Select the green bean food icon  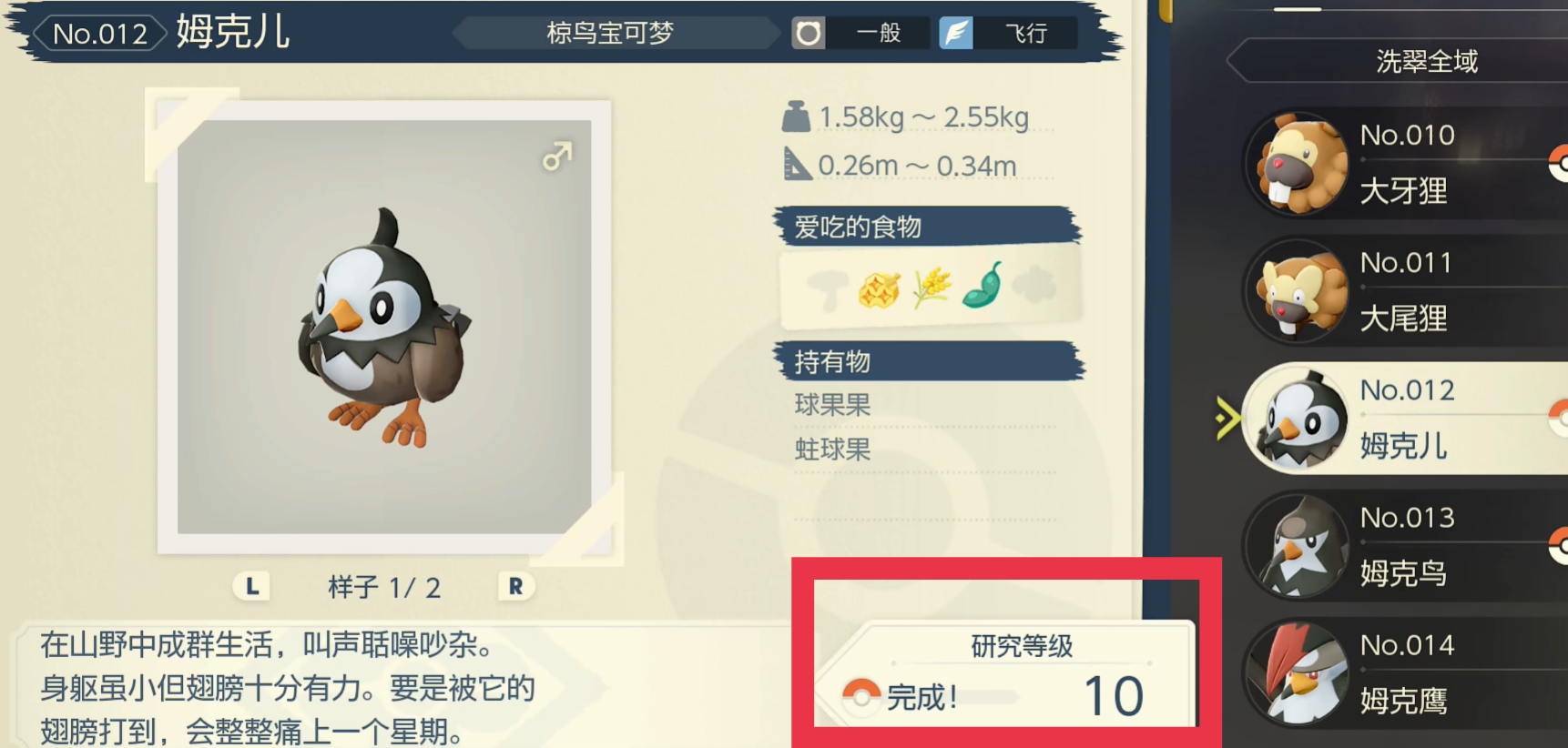coord(983,286)
